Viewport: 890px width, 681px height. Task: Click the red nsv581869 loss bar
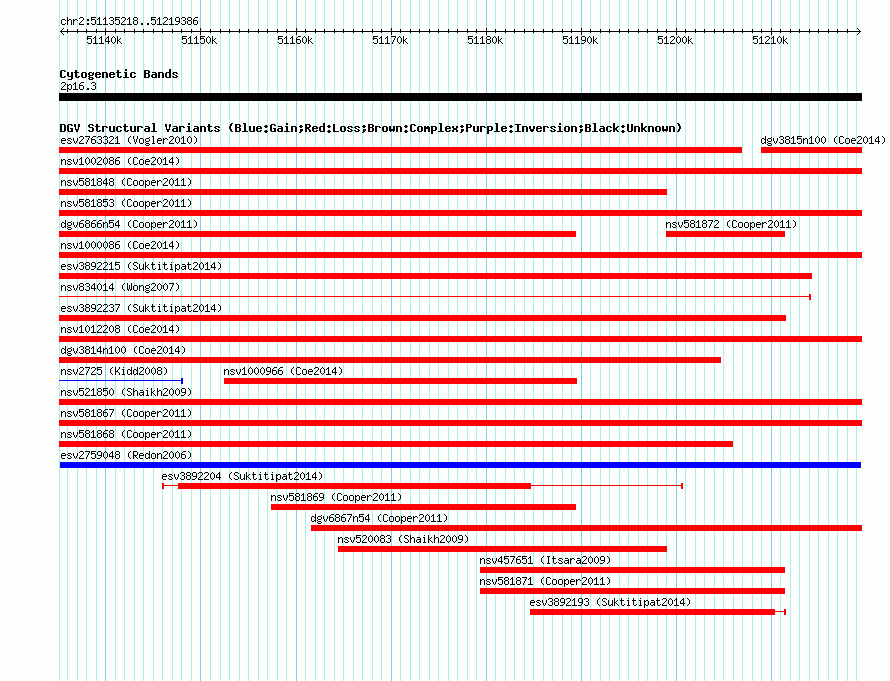[x=423, y=507]
